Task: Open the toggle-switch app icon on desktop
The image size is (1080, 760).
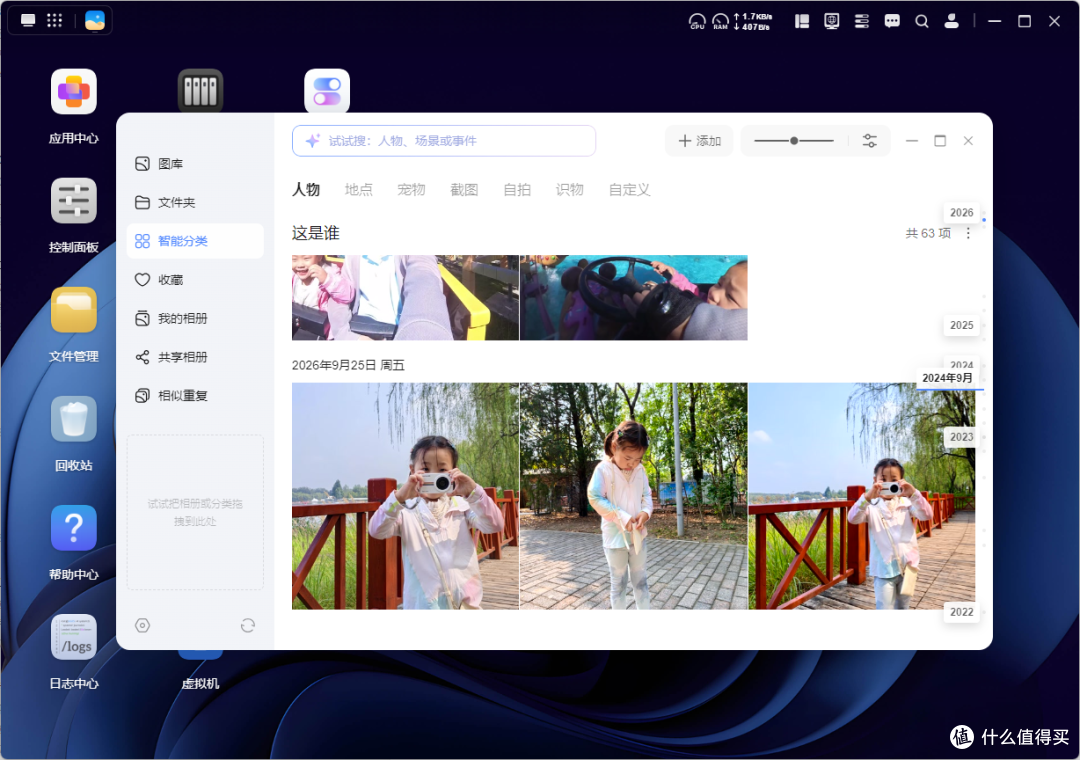Action: [x=327, y=90]
